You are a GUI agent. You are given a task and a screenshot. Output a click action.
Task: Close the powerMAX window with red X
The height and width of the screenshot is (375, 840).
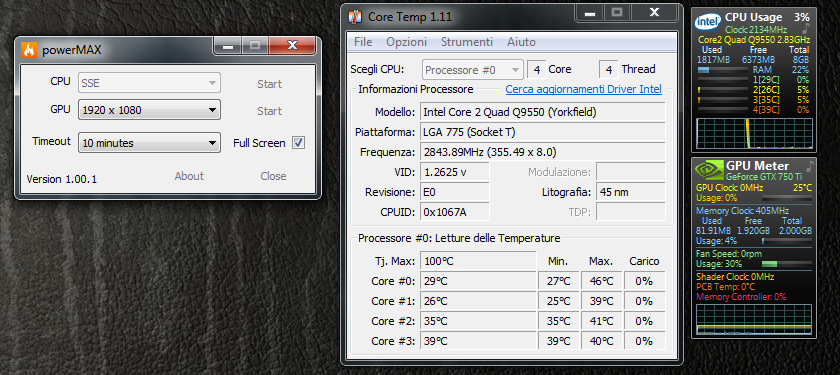pyautogui.click(x=292, y=46)
